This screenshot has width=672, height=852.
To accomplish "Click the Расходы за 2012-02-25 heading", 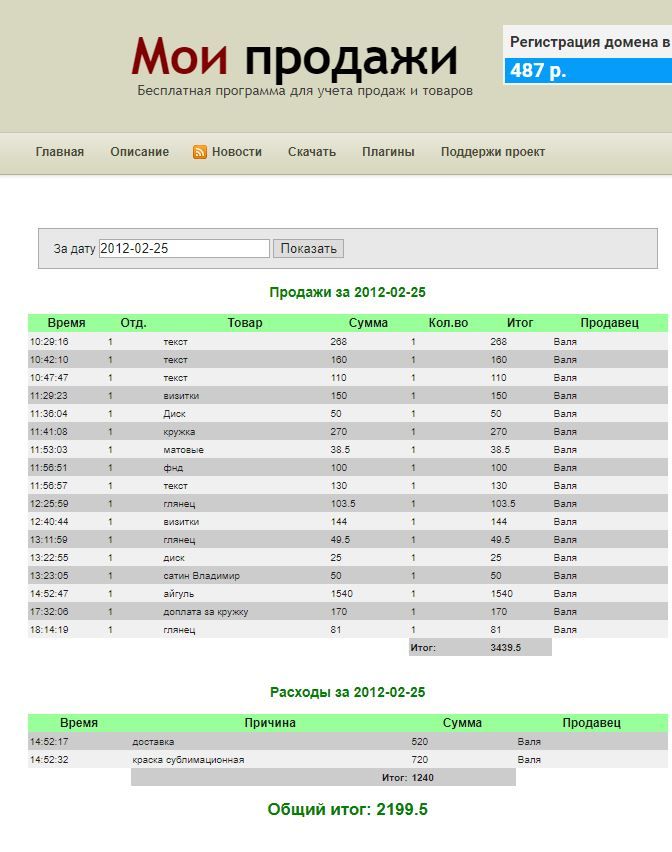I will click(x=348, y=692).
